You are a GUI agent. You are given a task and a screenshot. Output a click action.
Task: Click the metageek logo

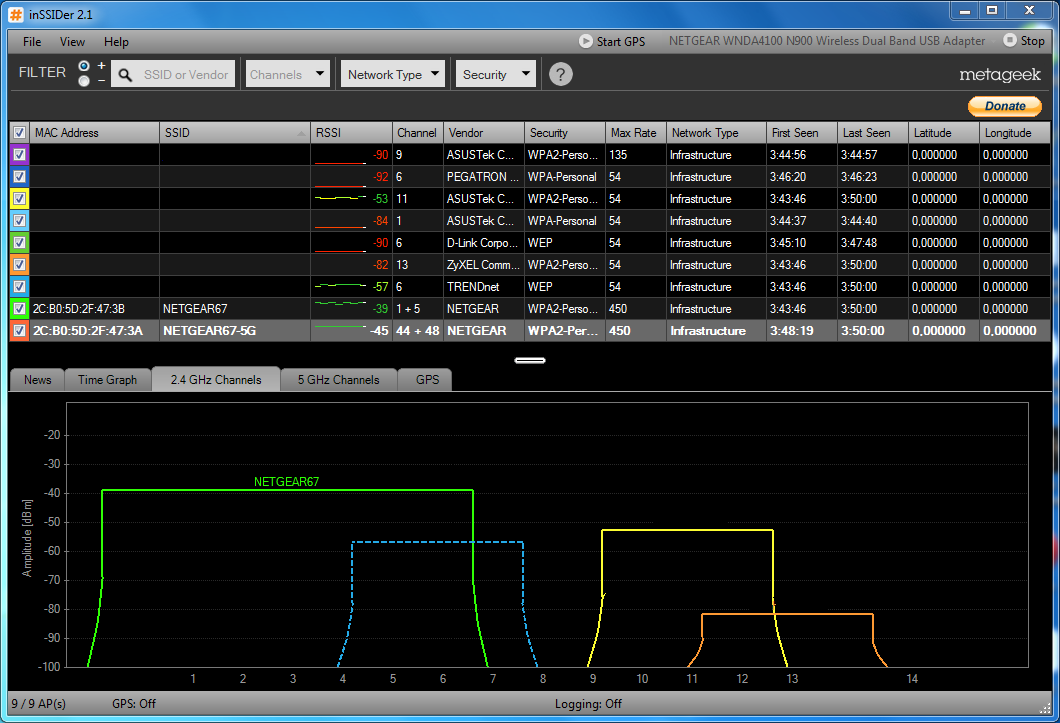point(1000,74)
